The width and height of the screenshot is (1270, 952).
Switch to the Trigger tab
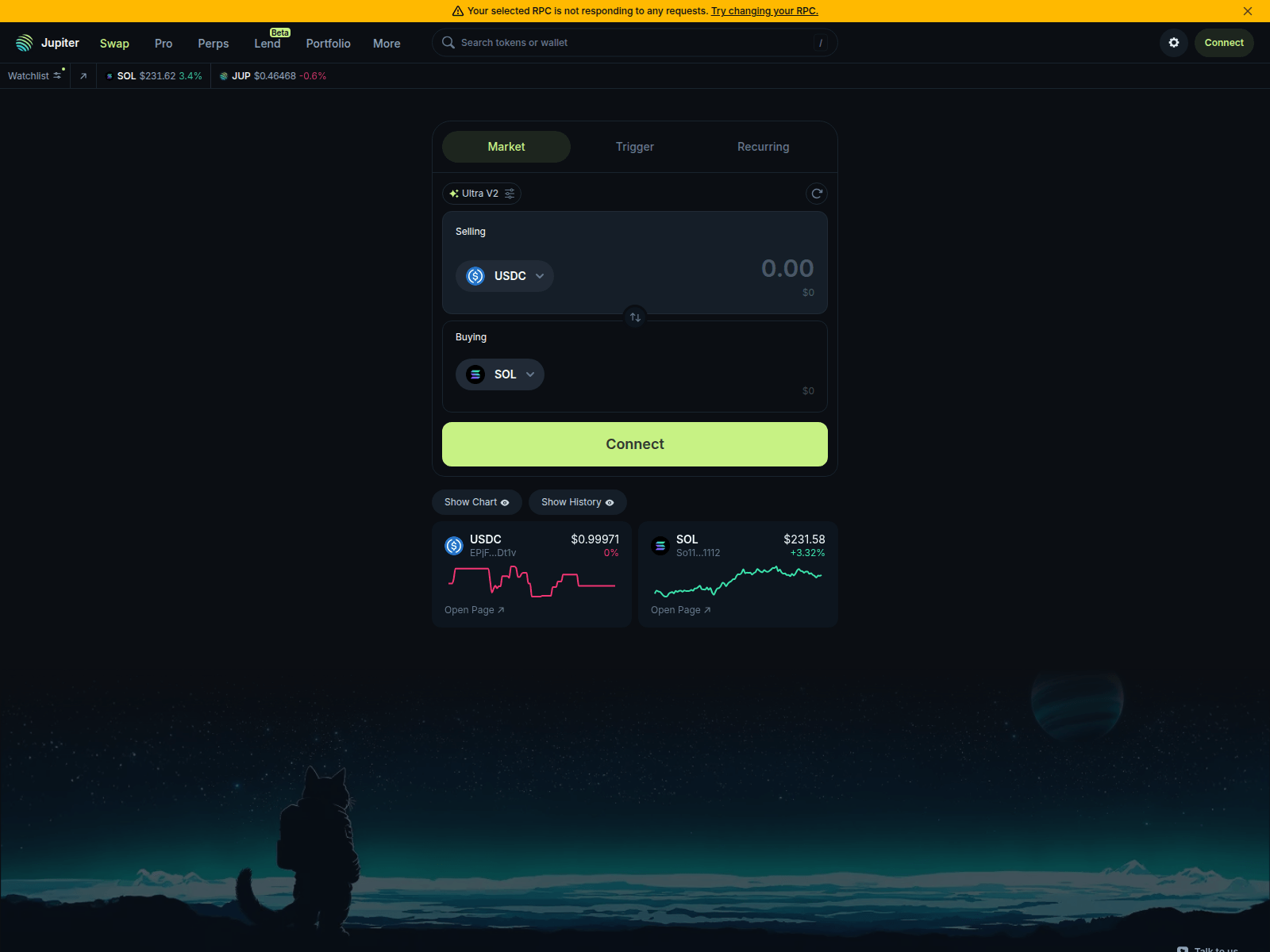click(x=634, y=147)
